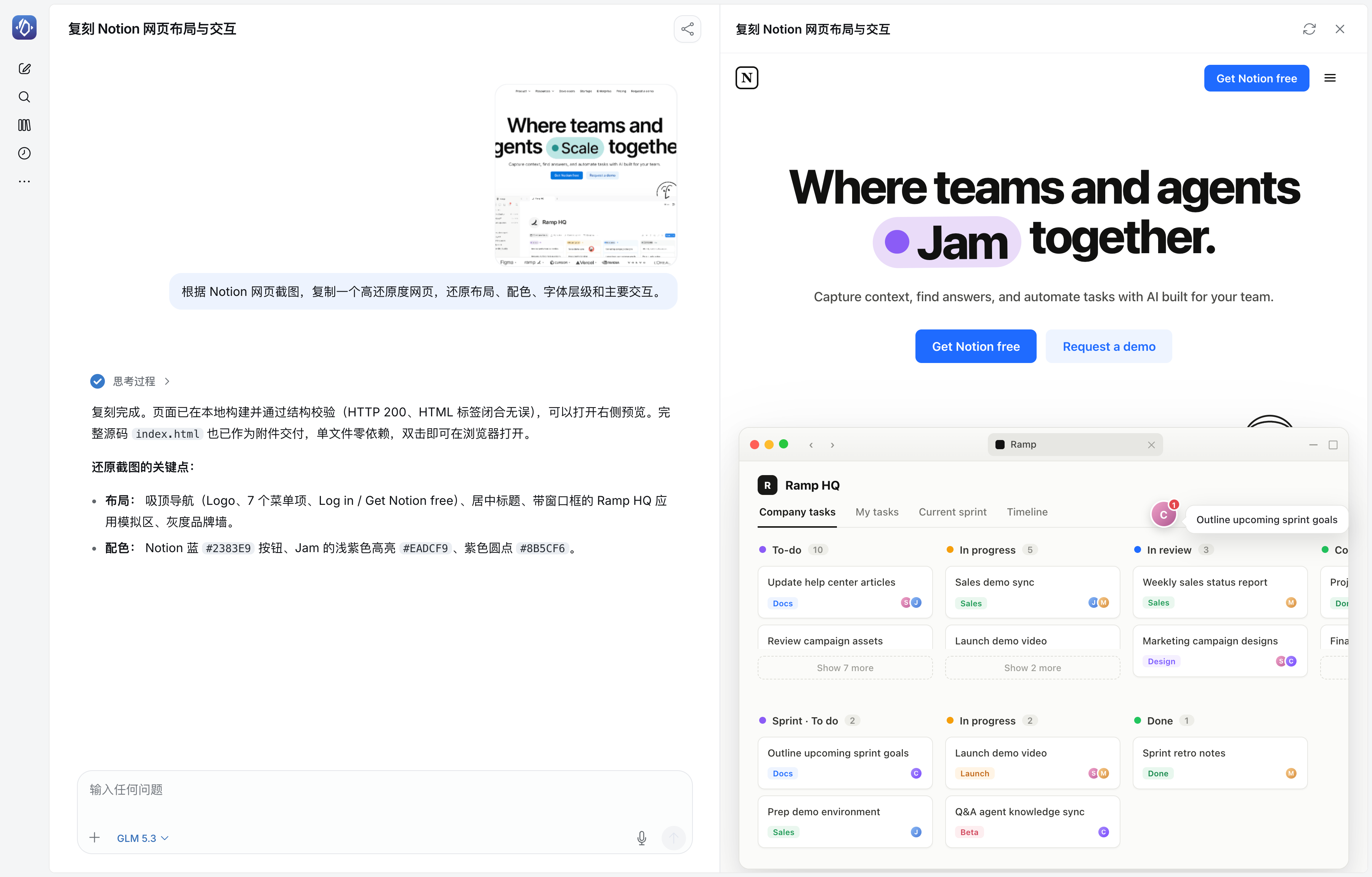1372x877 pixels.
Task: Expand Show 2 more in In progress column
Action: 1032,668
